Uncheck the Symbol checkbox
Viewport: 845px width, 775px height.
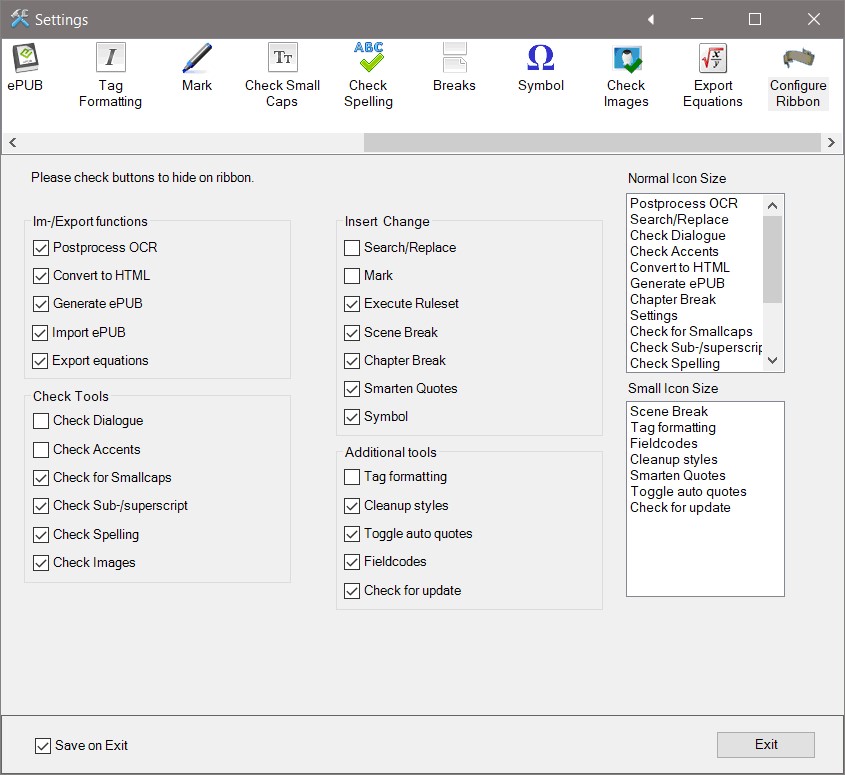352,417
